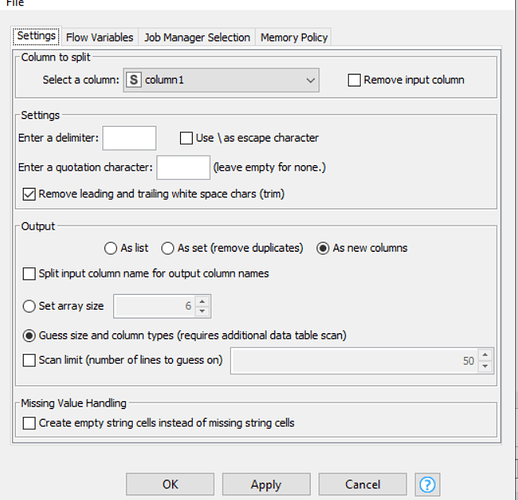Expand the Select a column dropdown
The width and height of the screenshot is (518, 500).
(221, 80)
